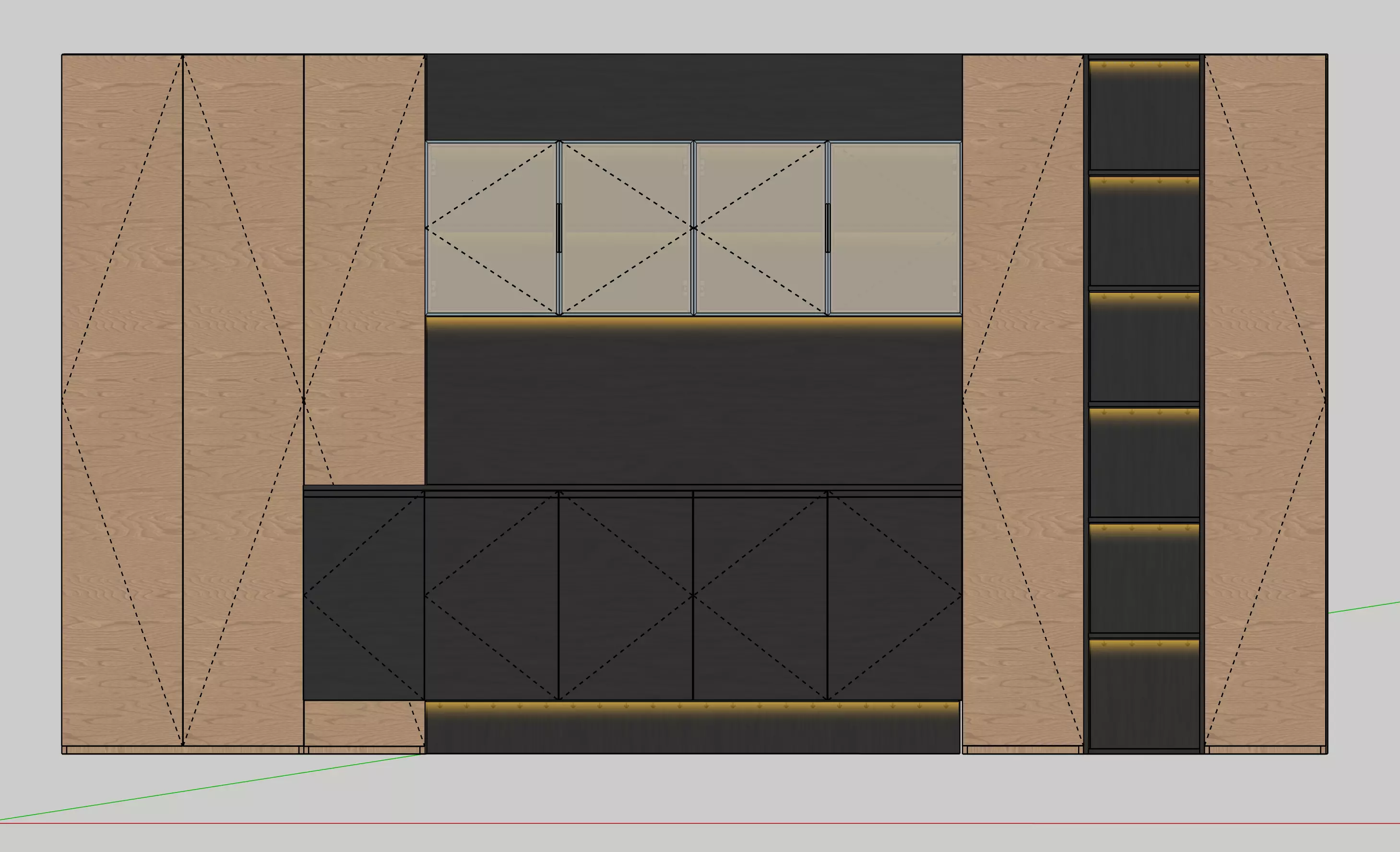Select the first glass cabinet door from the left
1400x852 pixels.
pos(491,228)
